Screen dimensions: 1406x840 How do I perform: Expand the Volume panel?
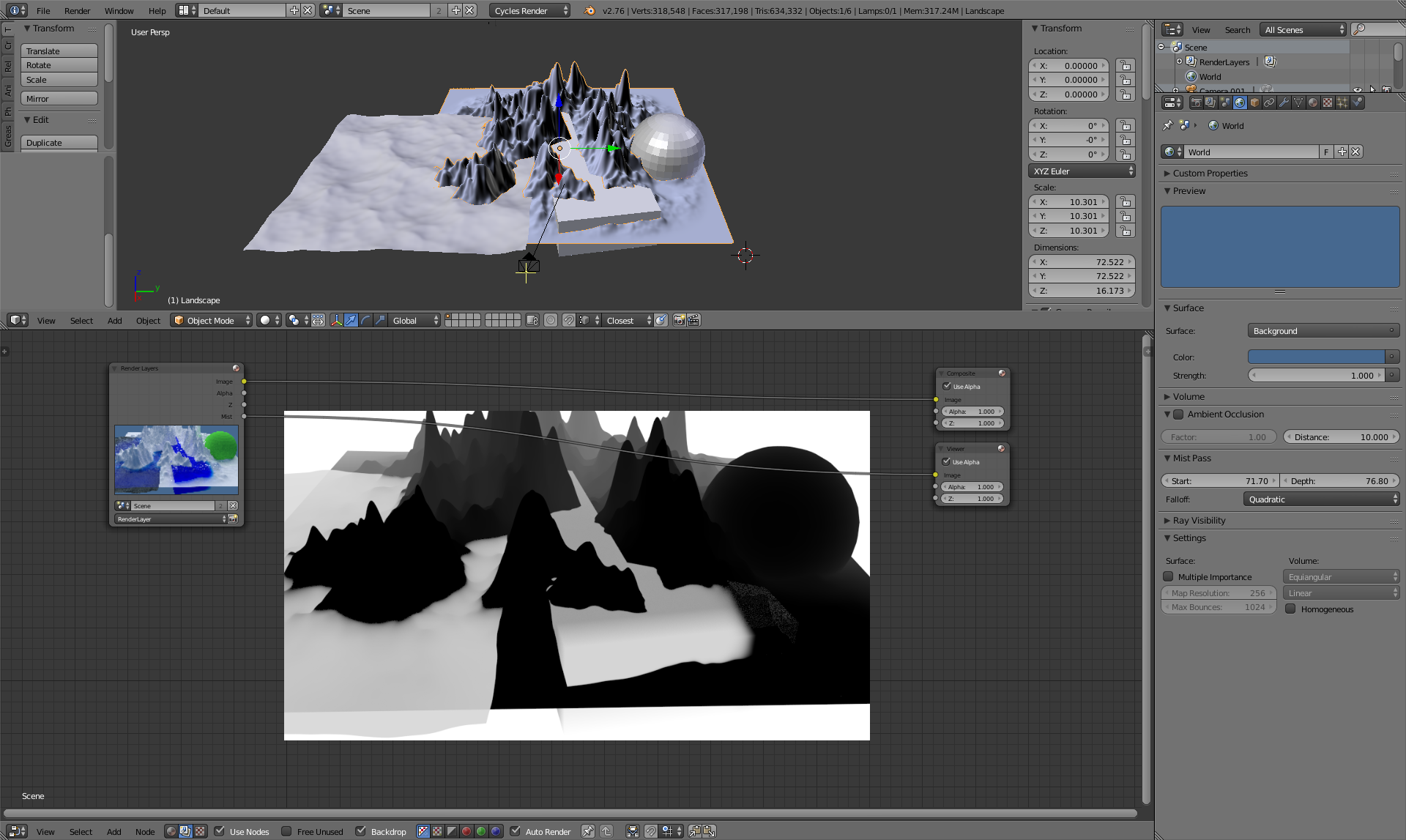pyautogui.click(x=1188, y=396)
